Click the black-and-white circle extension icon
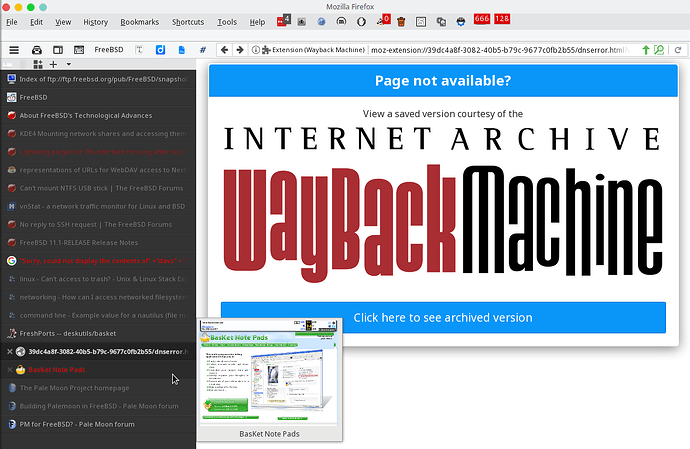 click(361, 22)
